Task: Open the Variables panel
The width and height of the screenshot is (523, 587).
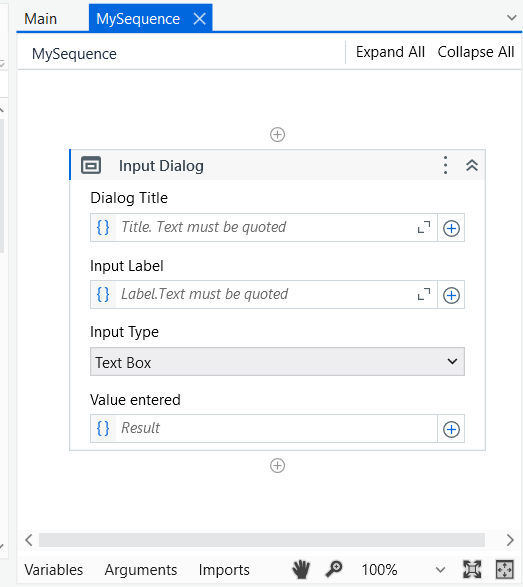Action: click(x=54, y=570)
